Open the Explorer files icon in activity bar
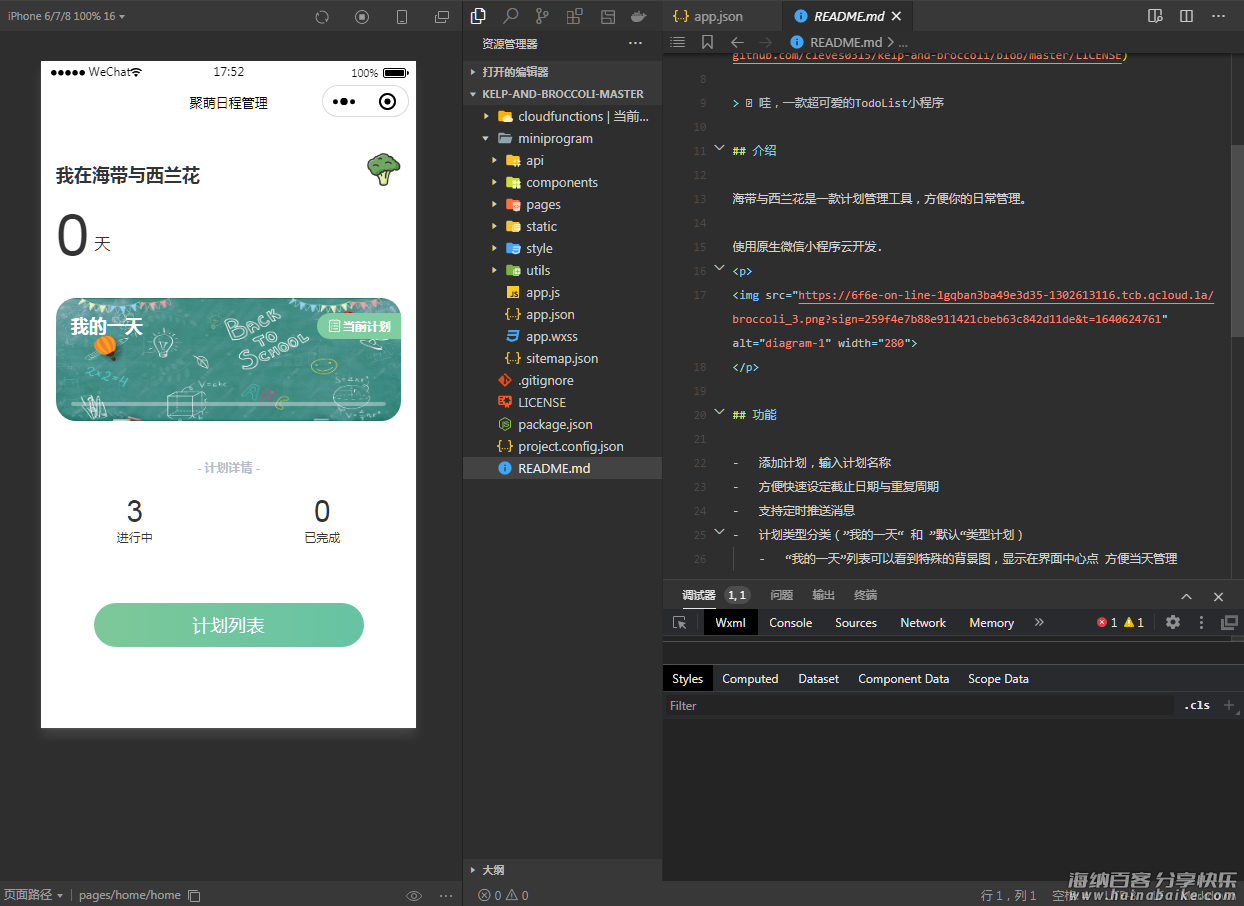This screenshot has width=1244, height=906. point(479,16)
